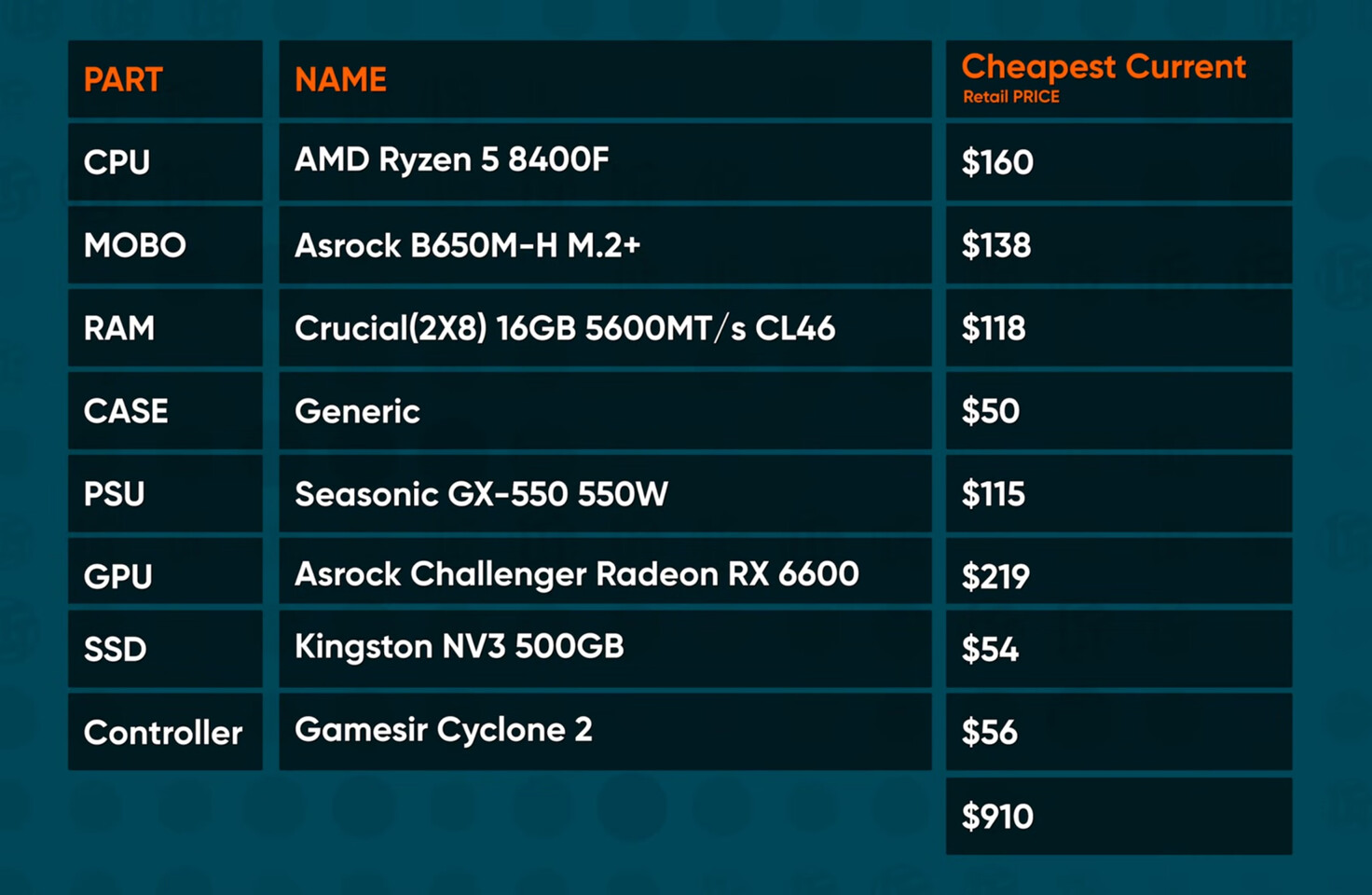Click the $118 RAM price
Viewport: 1372px width, 895px height.
[994, 329]
